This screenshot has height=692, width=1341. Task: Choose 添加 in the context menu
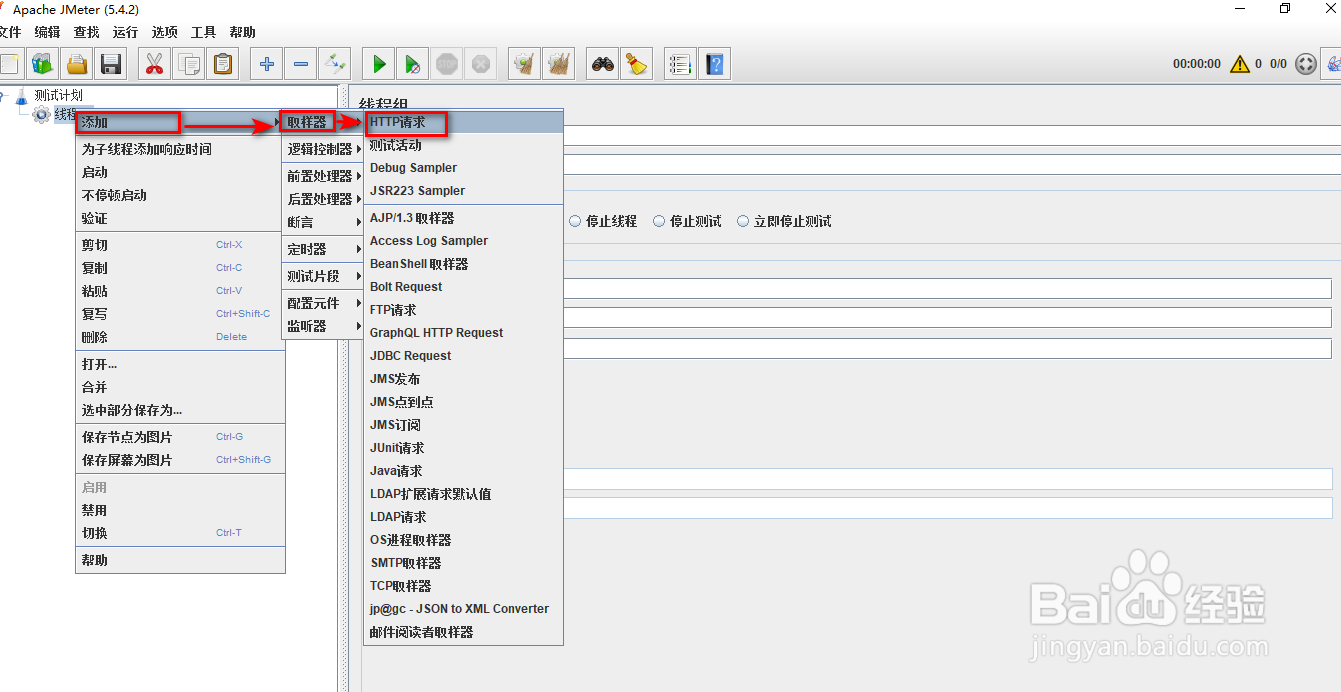(x=180, y=122)
